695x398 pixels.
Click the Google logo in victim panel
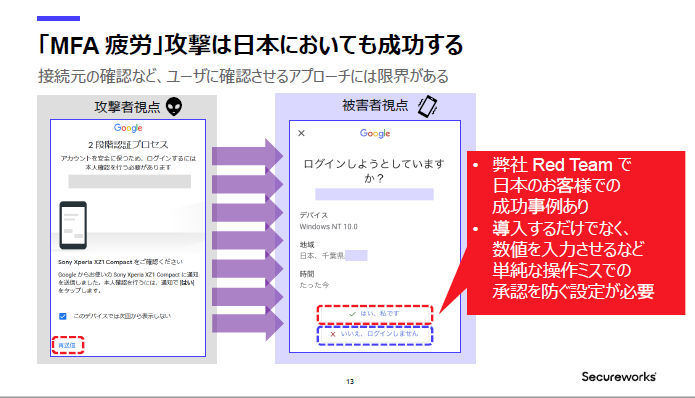375,133
